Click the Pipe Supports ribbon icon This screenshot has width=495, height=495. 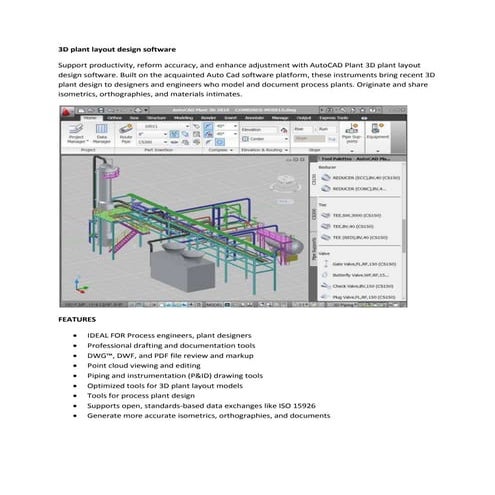pyautogui.click(x=352, y=133)
